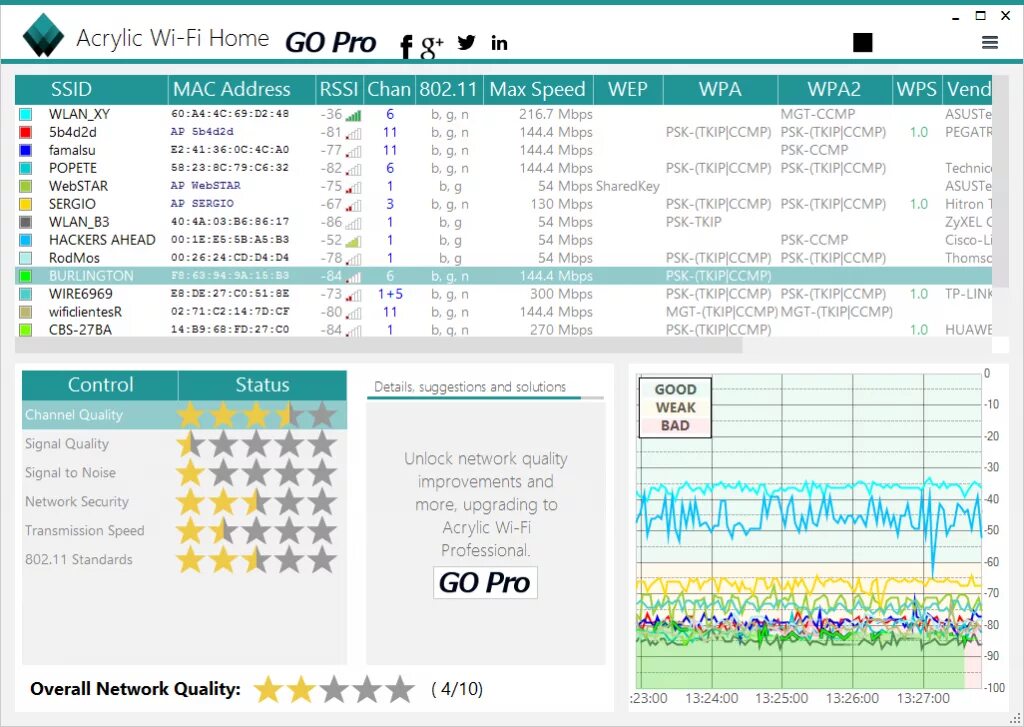Click the Acrylic Wi-Fi Home logo icon
Viewport: 1024px width, 727px height.
tap(43, 35)
